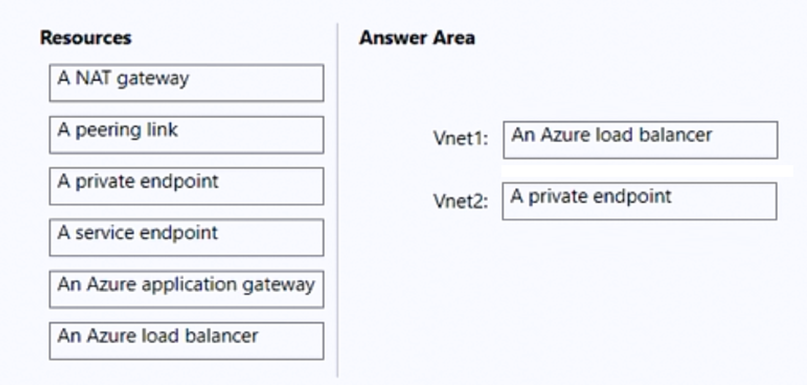
Task: Click the private endpoint text in Vnet2 box
Action: coord(591,197)
